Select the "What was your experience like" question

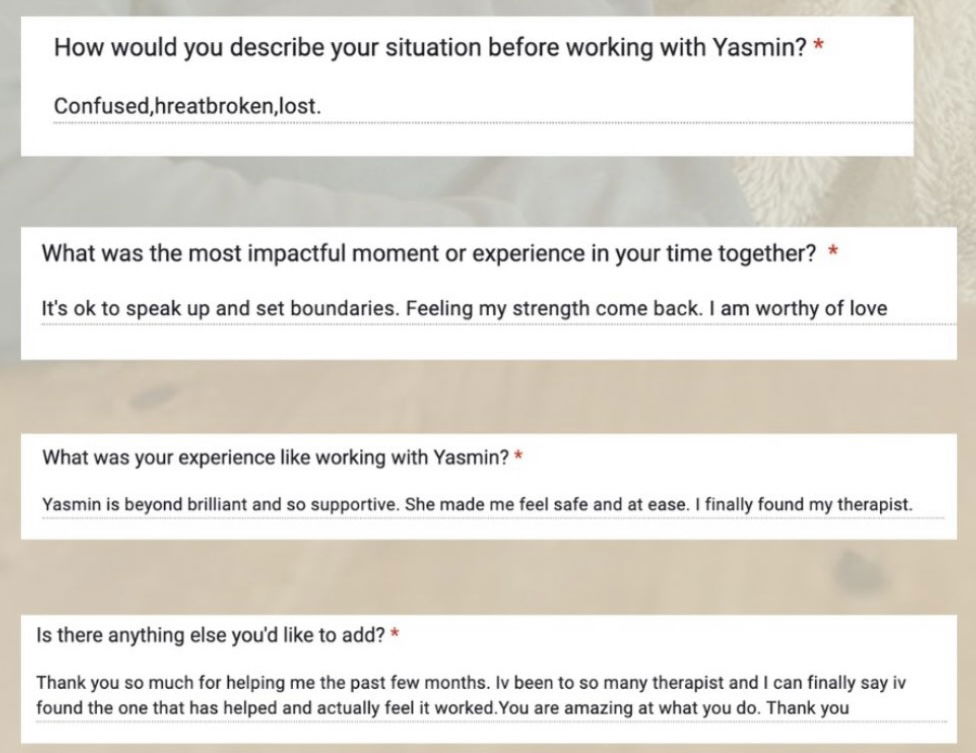276,458
